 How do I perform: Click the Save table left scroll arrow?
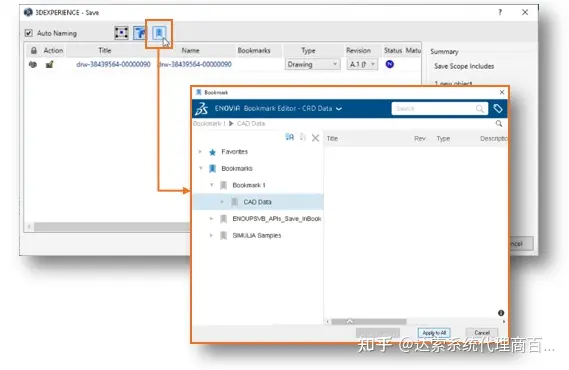tap(29, 227)
